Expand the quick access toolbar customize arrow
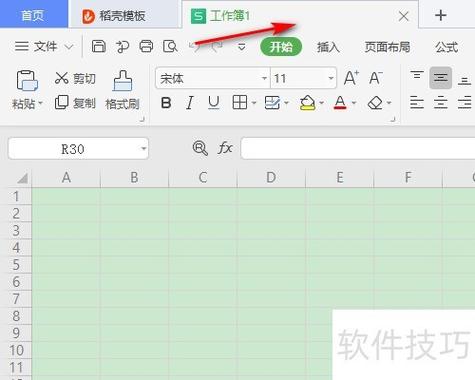The width and height of the screenshot is (475, 380). [242, 47]
